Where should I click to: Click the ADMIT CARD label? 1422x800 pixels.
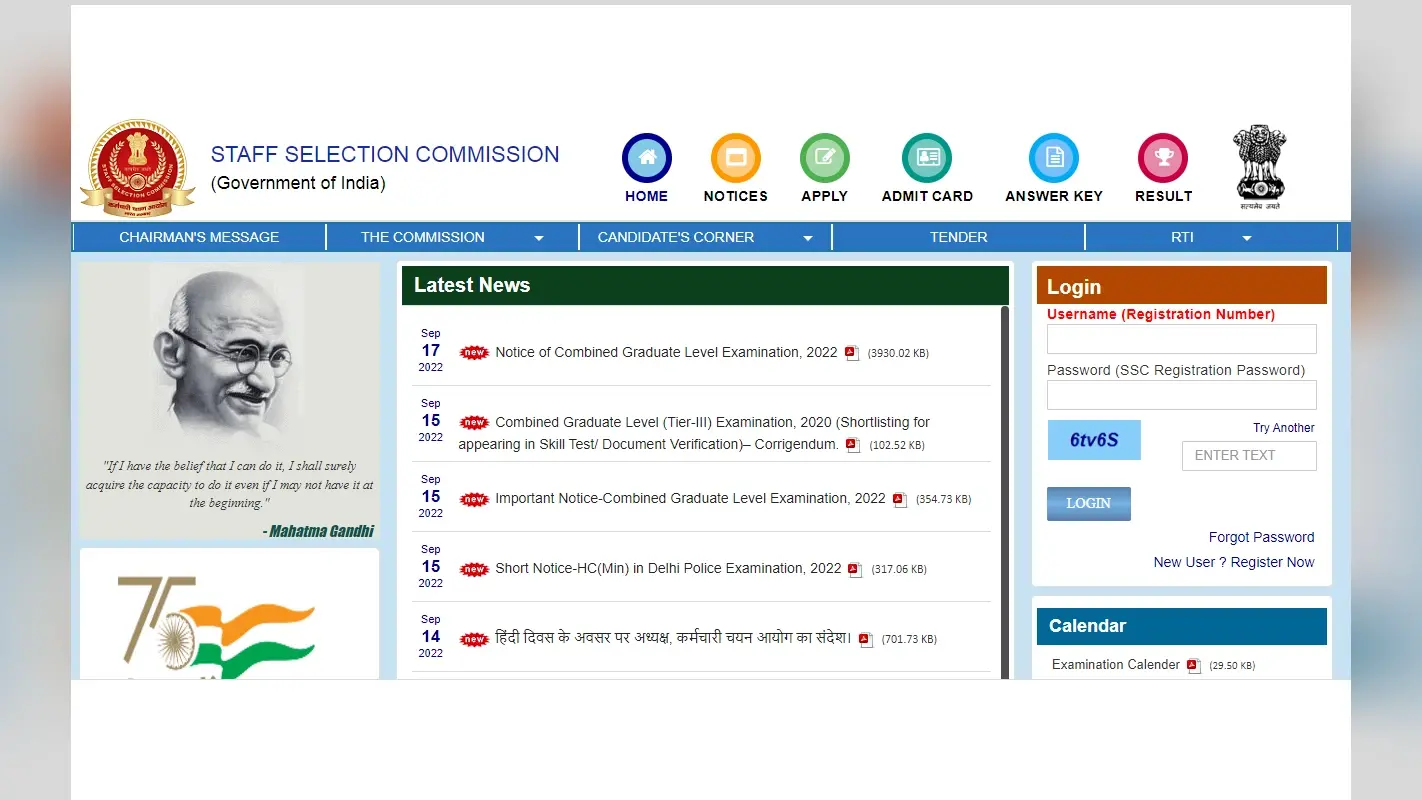927,196
